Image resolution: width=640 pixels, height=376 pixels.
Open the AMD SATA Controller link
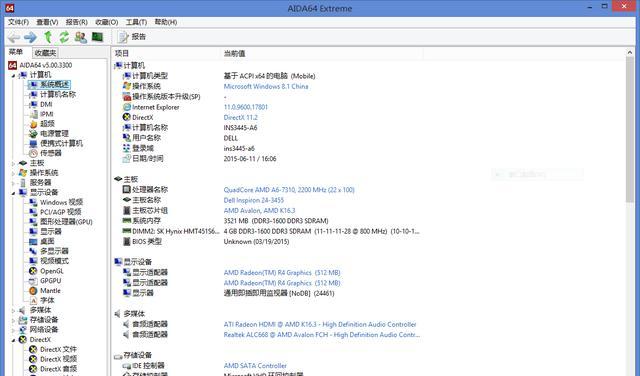(255, 366)
